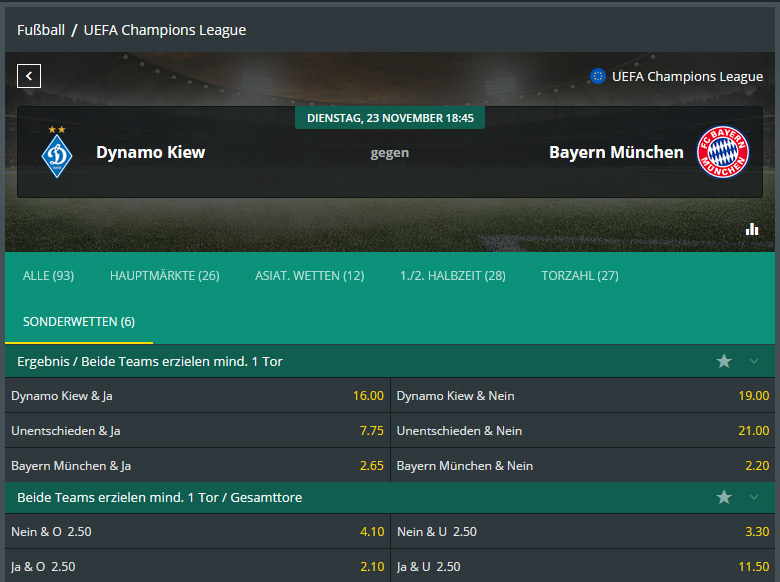
Task: Bet on Dynamo Kiew & Nein at 19.00
Action: (x=583, y=395)
